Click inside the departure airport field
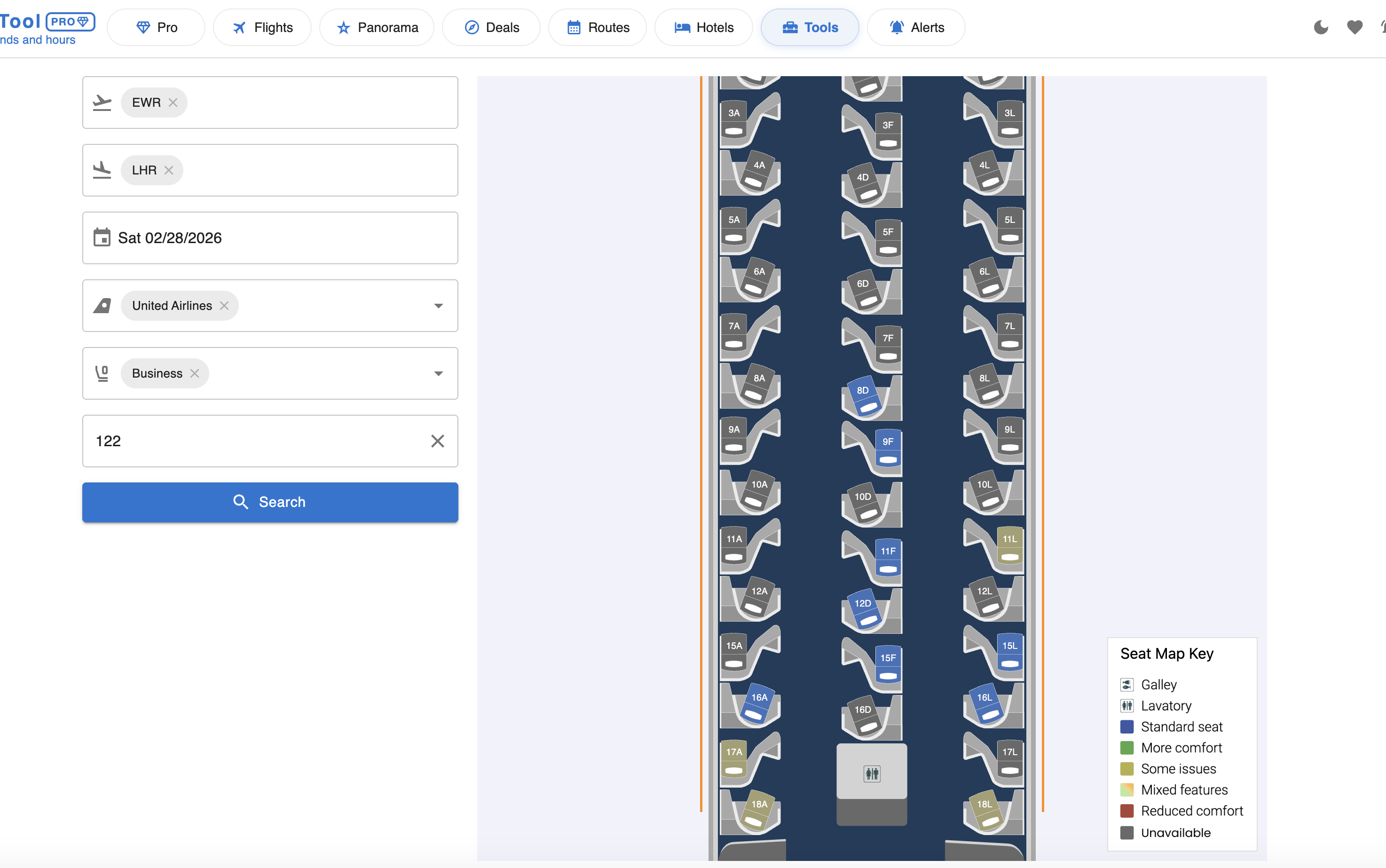Viewport: 1386px width, 868px height. 270,102
